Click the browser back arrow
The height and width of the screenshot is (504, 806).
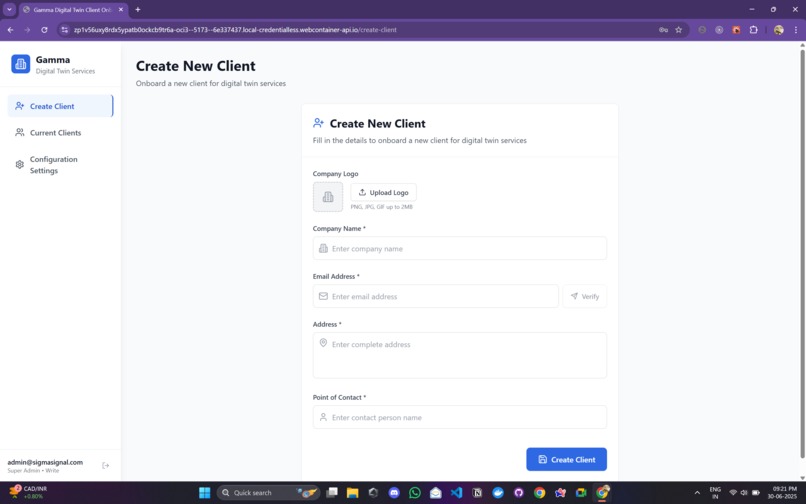pyautogui.click(x=10, y=30)
